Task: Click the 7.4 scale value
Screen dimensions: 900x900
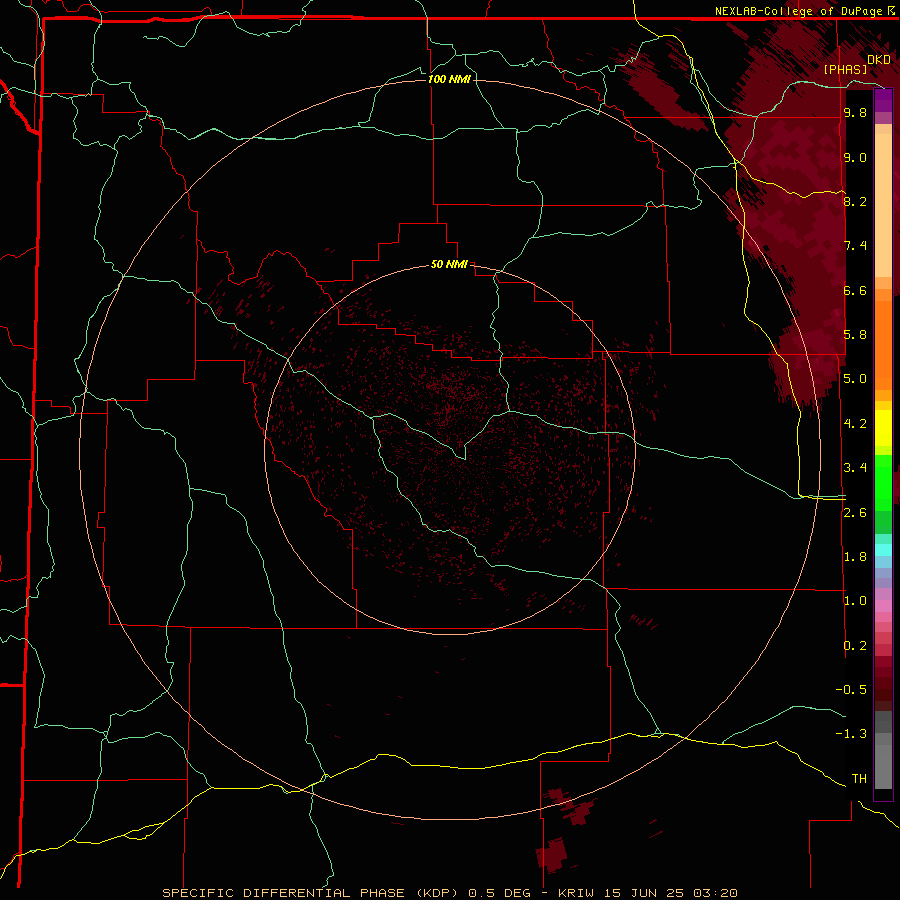Action: 855,246
